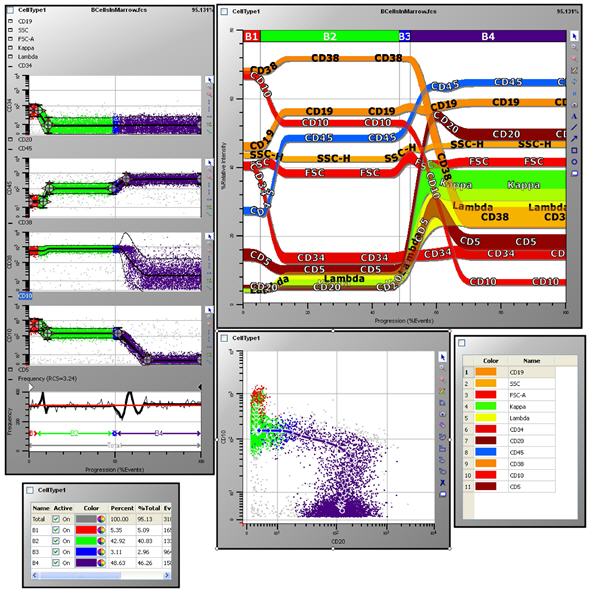Select the rectangle shape tool in overlay toolbar

tap(574, 150)
